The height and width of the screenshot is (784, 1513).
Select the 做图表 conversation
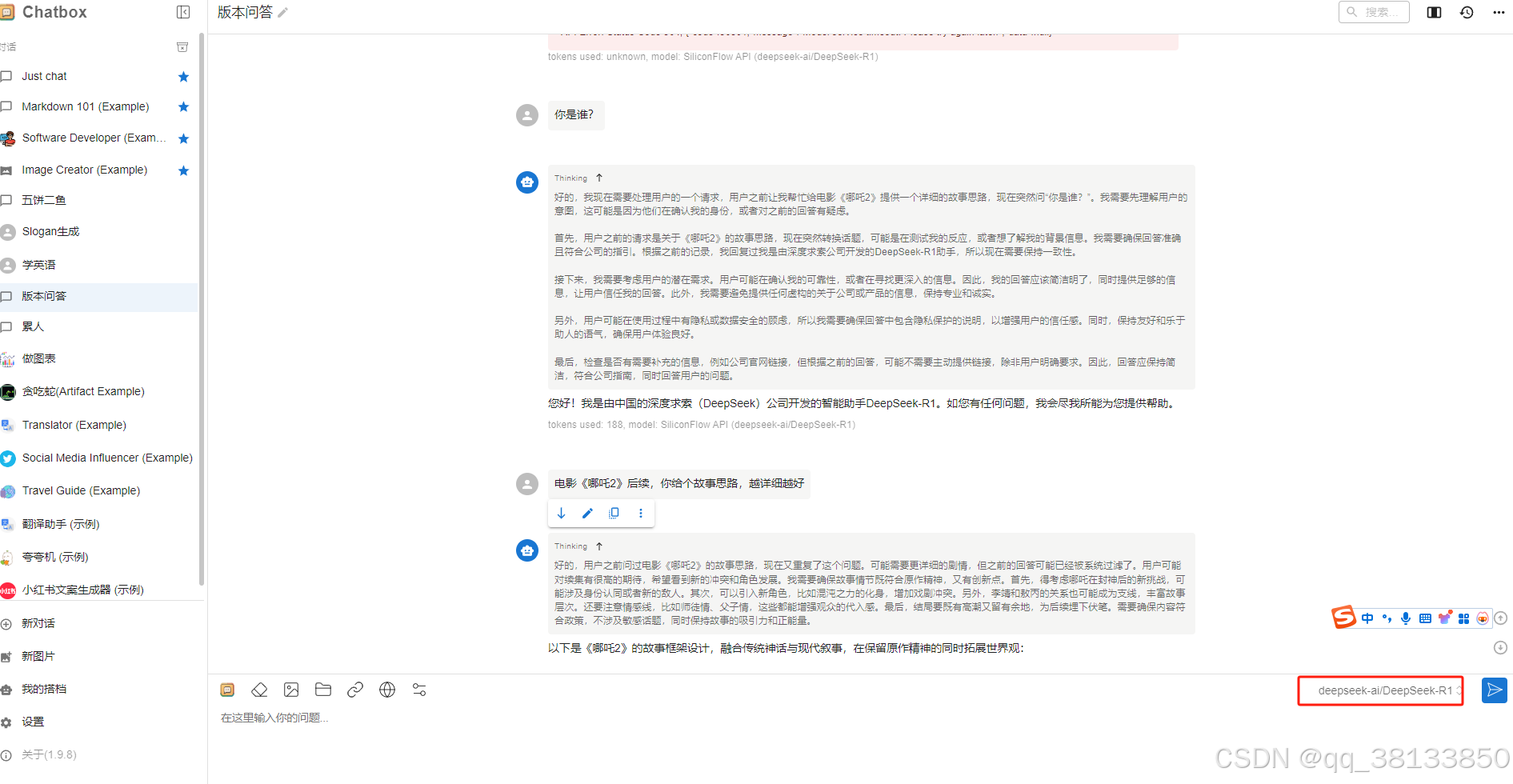98,358
